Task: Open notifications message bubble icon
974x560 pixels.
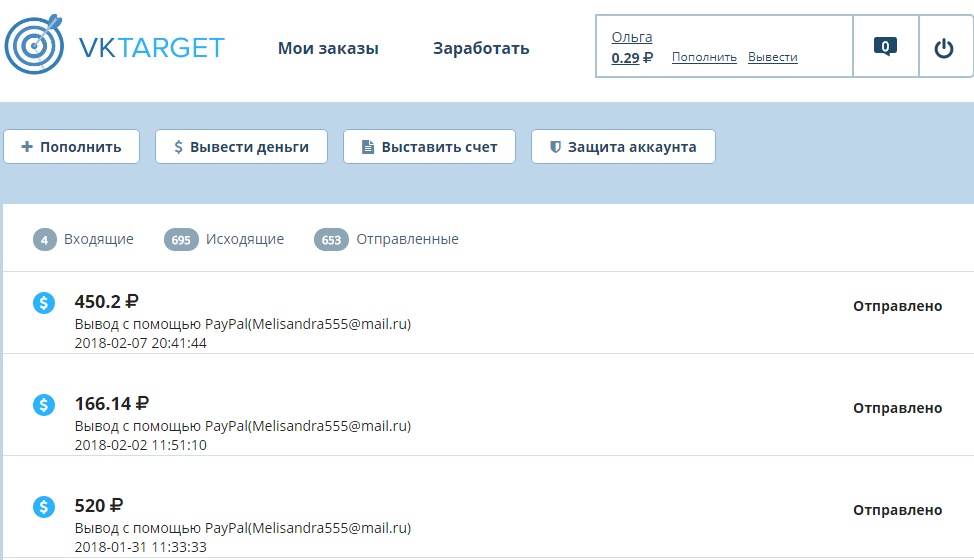Action: pyautogui.click(x=885, y=47)
